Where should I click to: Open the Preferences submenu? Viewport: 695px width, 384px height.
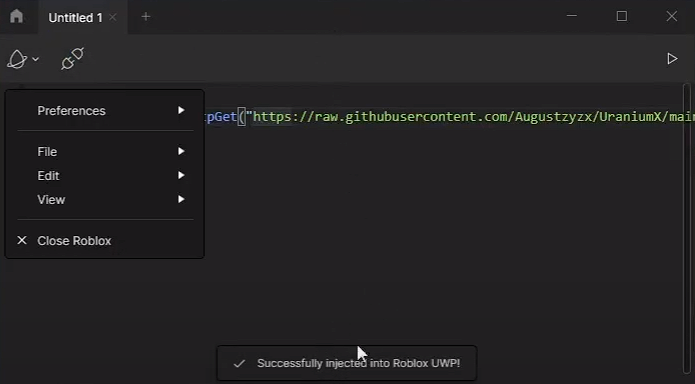click(105, 110)
